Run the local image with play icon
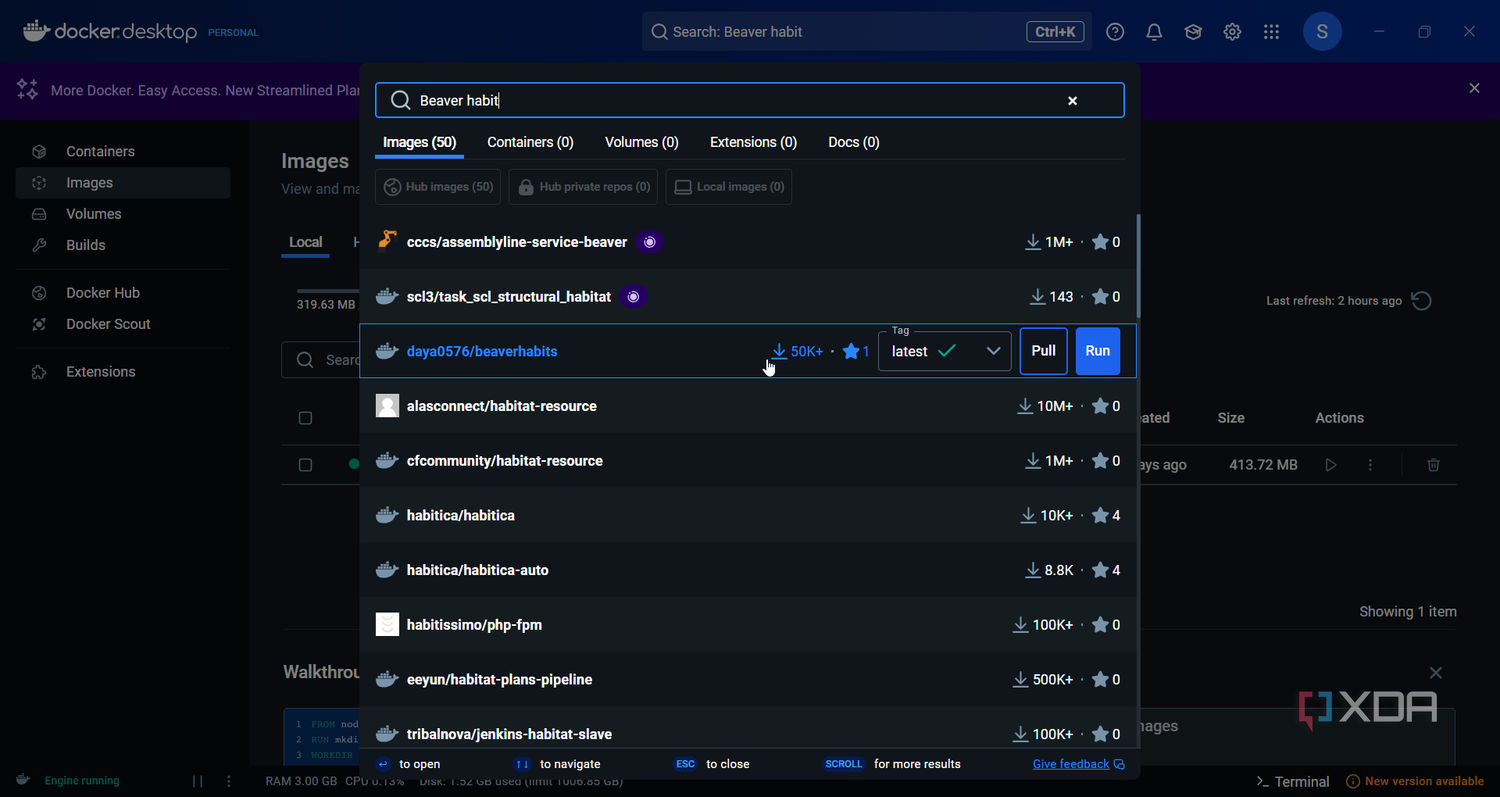 (x=1330, y=465)
